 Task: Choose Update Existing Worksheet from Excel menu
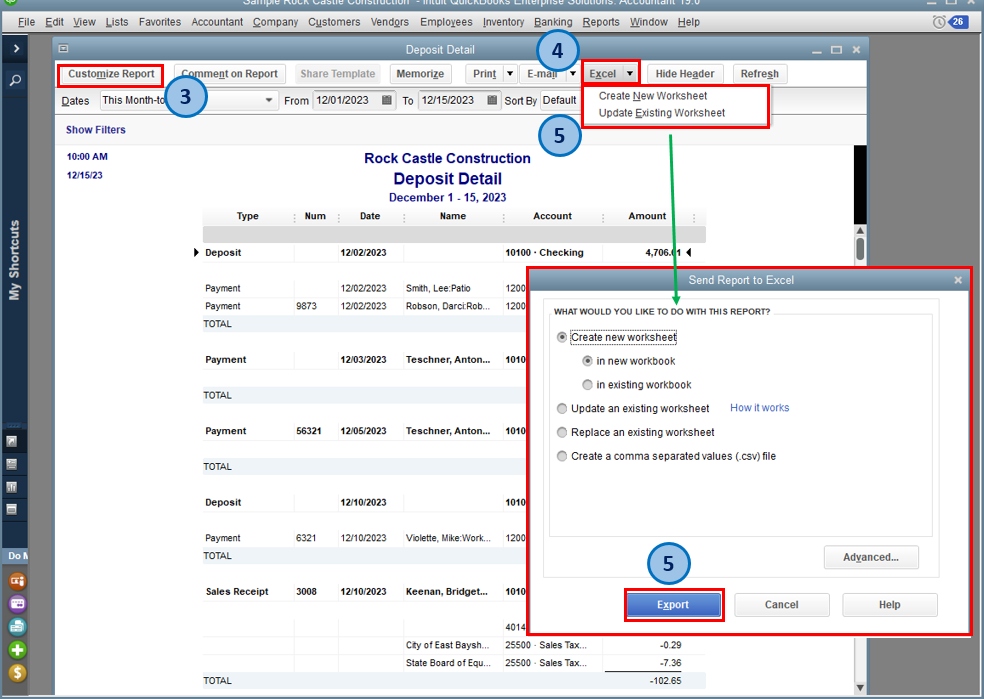pos(661,113)
